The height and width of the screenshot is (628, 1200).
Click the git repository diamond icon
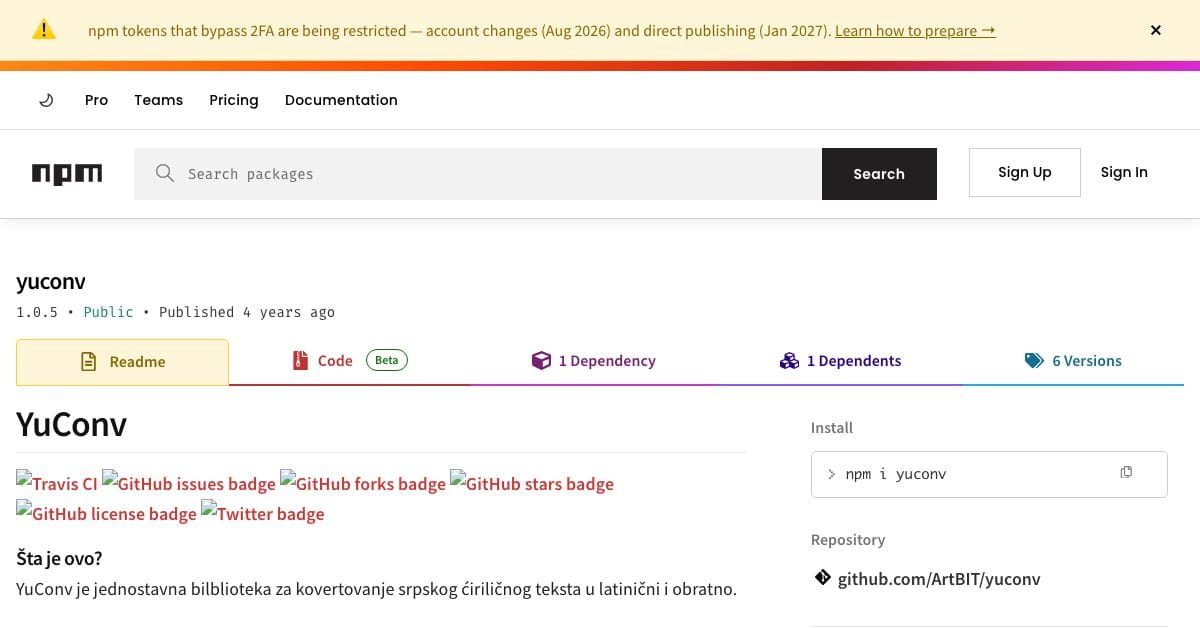tap(823, 578)
